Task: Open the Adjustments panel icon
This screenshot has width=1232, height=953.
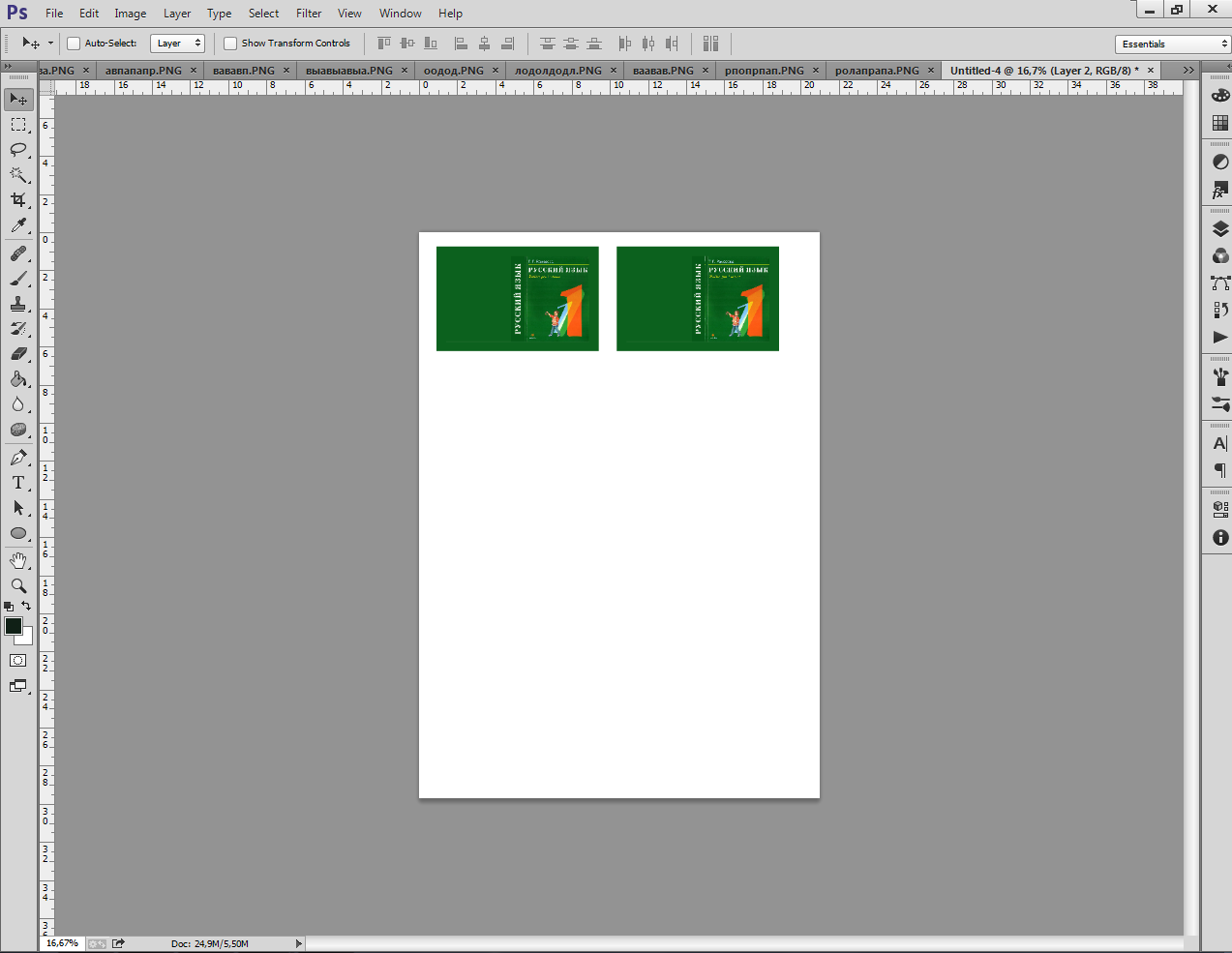Action: click(1220, 162)
